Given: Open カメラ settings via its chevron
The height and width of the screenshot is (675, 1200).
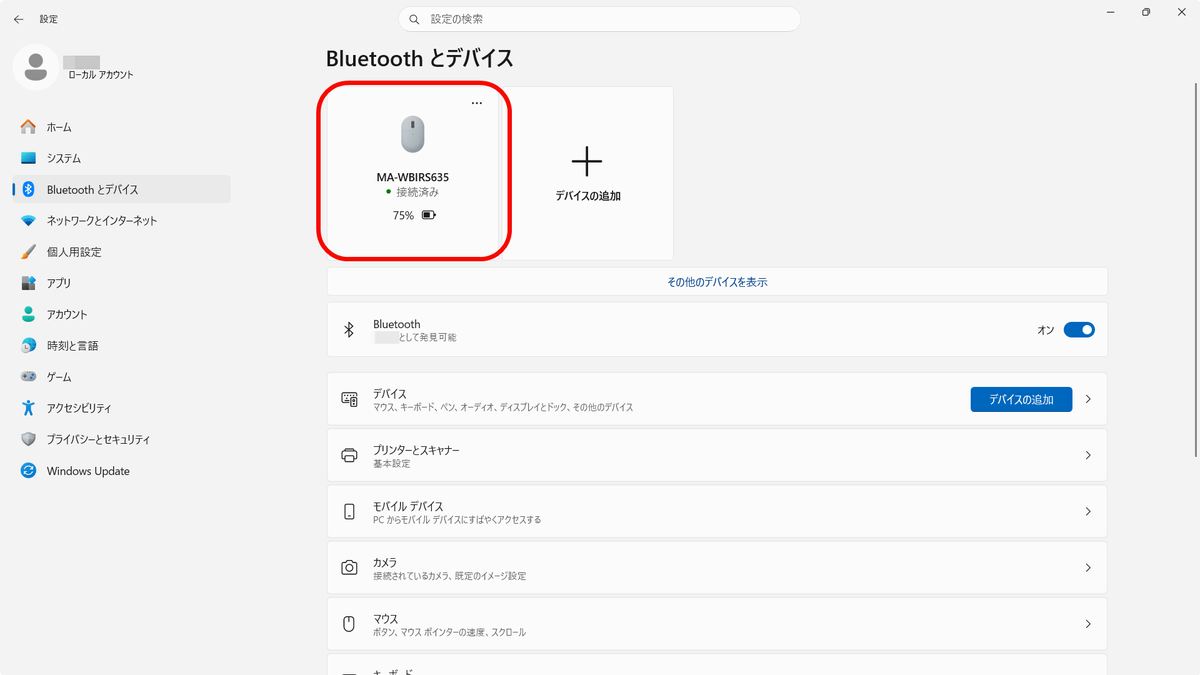Looking at the screenshot, I should pos(1088,567).
